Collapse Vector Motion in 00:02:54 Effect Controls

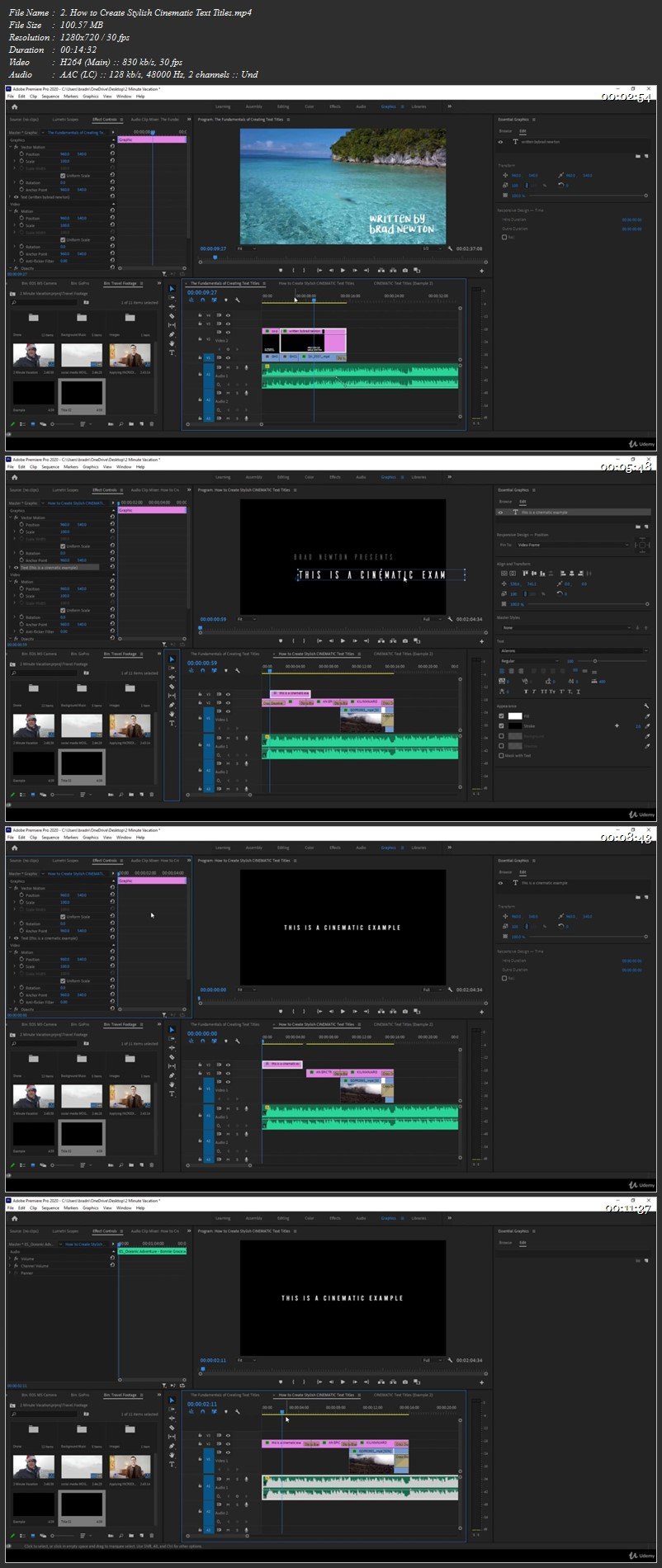[x=11, y=147]
